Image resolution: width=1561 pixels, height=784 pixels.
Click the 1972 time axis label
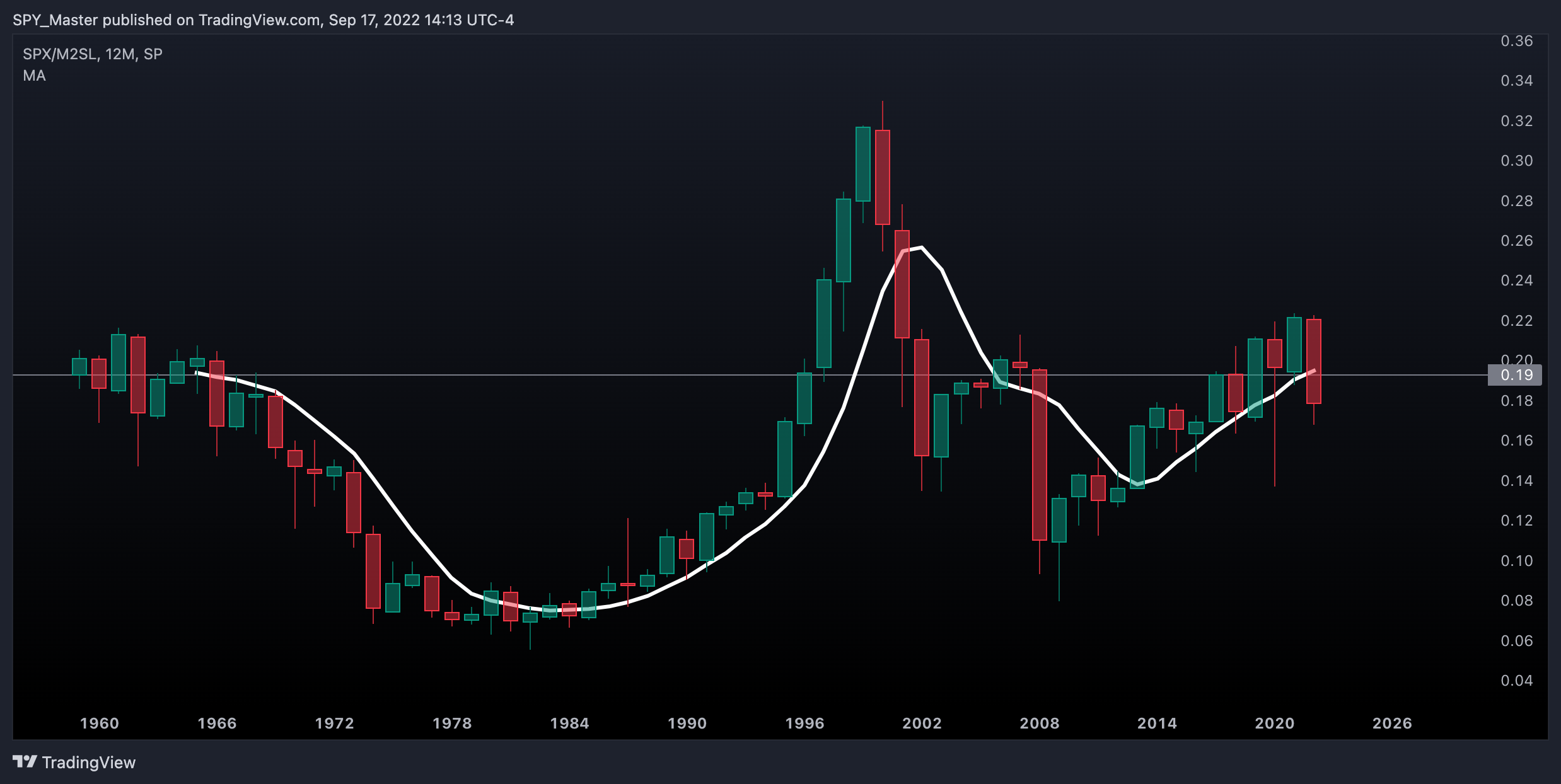point(335,723)
